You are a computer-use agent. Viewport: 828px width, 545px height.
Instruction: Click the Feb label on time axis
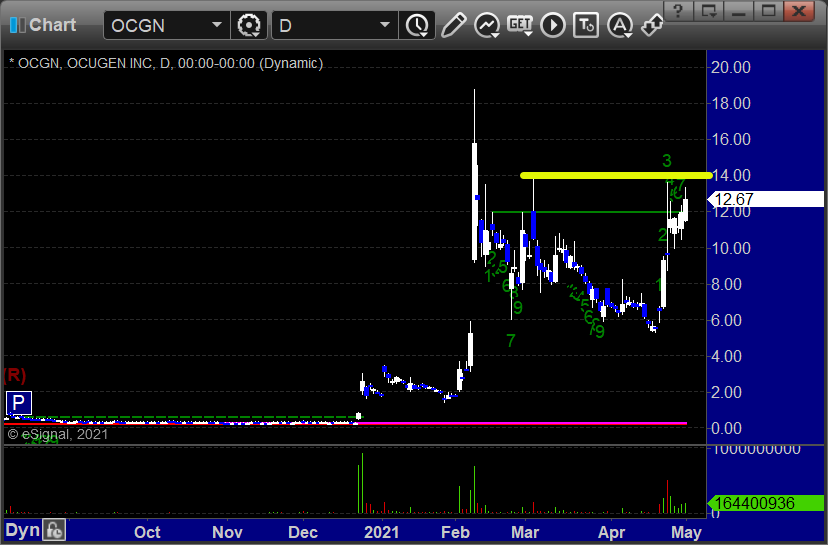[455, 532]
